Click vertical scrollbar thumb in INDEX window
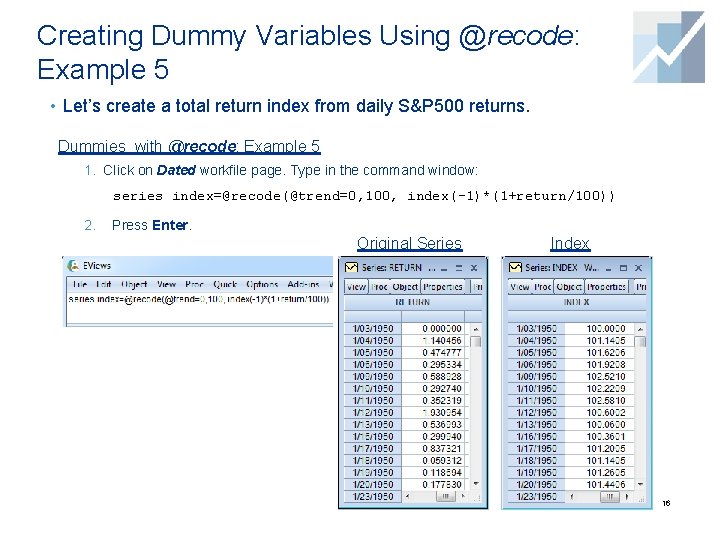The width and height of the screenshot is (720, 540). click(640, 342)
